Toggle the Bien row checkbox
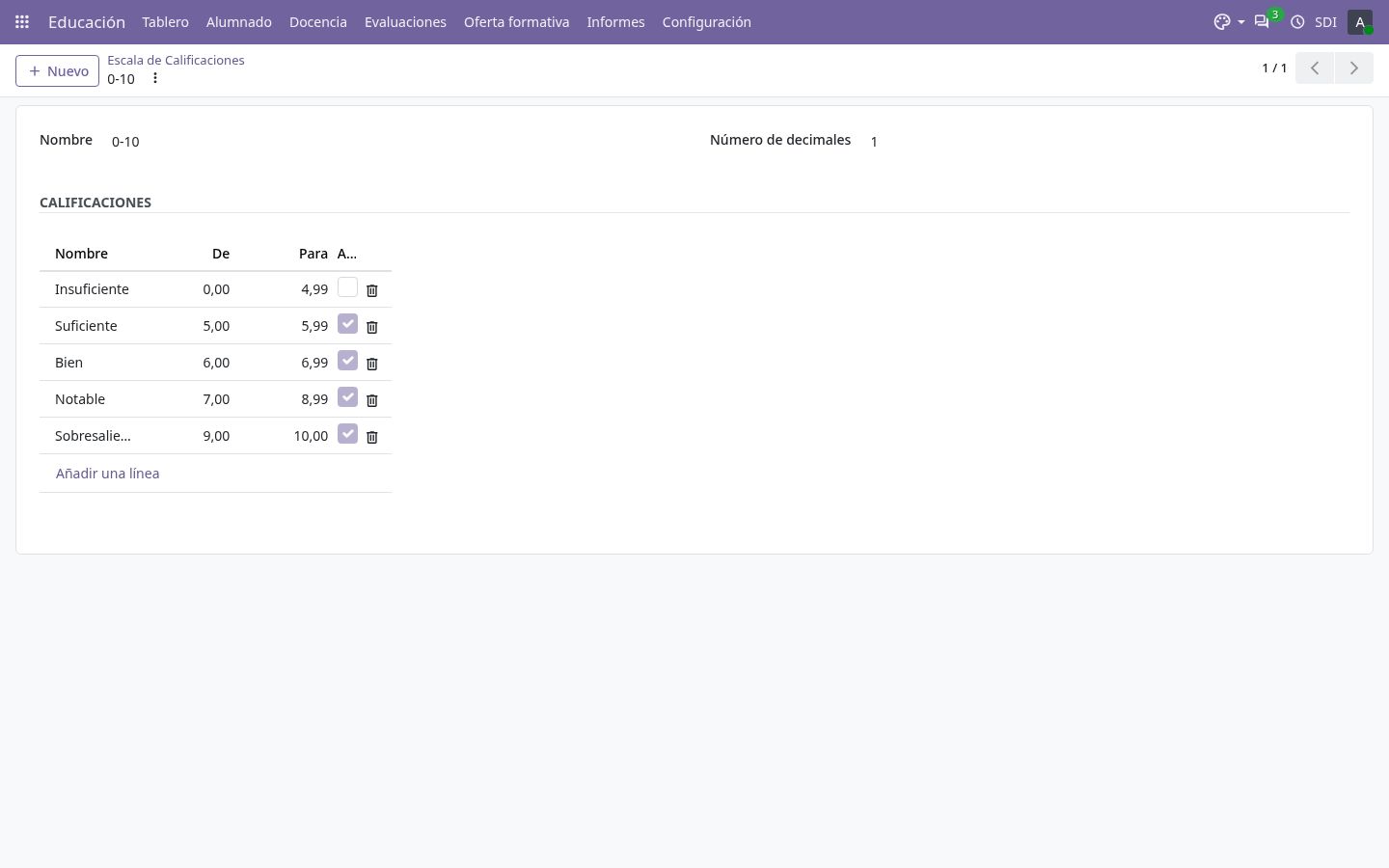 [347, 361]
